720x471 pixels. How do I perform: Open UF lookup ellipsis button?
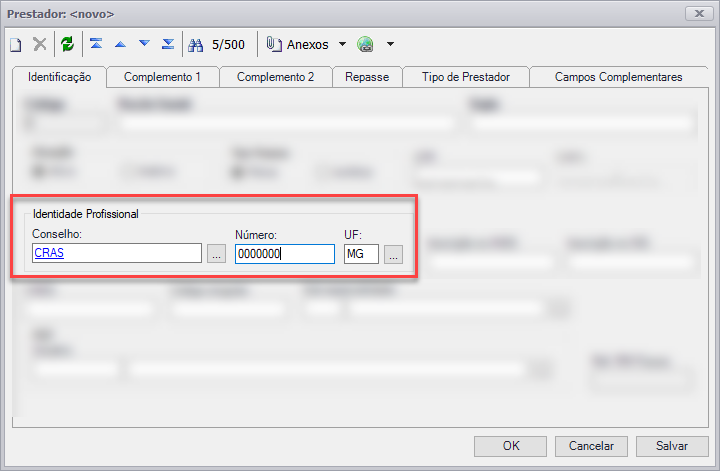point(394,254)
